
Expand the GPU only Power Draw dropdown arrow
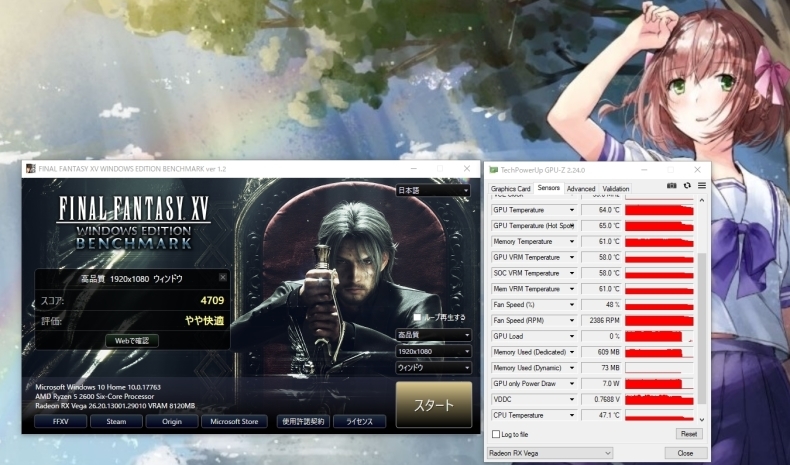point(572,384)
